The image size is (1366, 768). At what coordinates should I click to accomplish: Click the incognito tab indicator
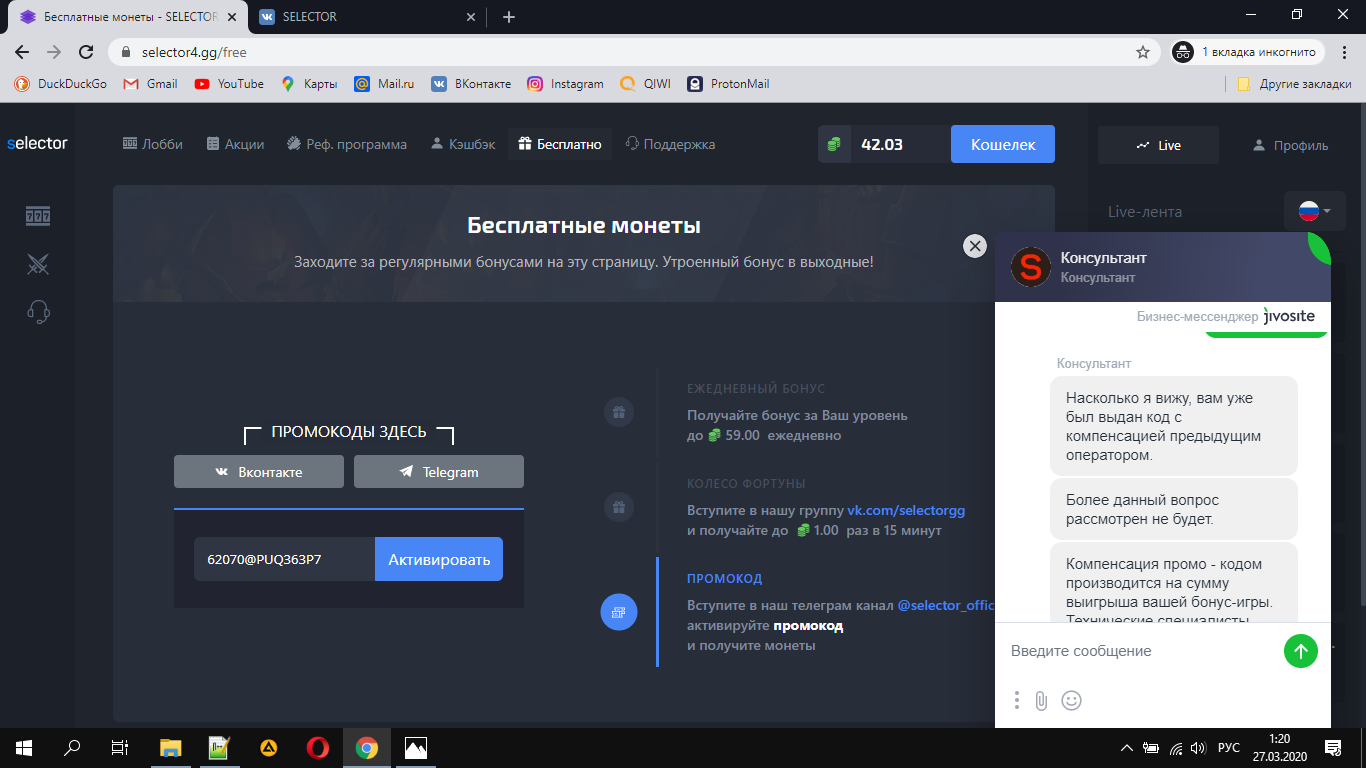coord(1248,52)
